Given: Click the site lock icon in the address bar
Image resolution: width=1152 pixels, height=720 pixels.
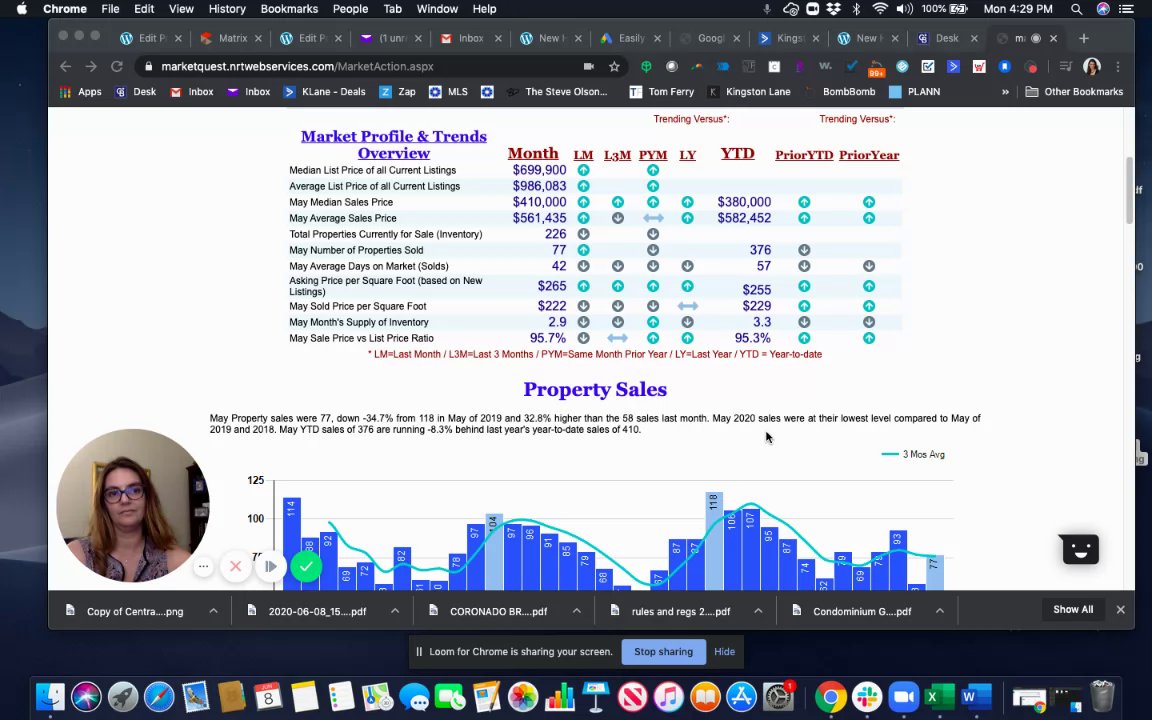Looking at the screenshot, I should point(149,66).
